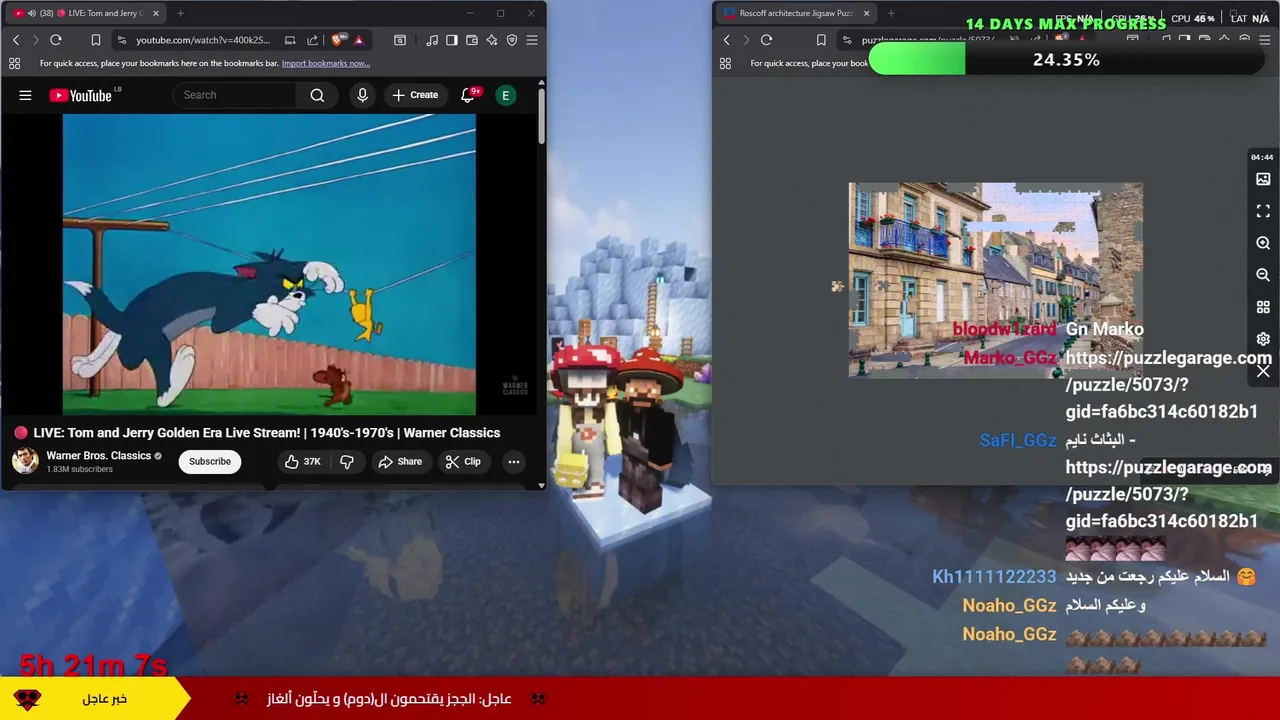This screenshot has width=1280, height=720.
Task: Click the puzzlegarage.com address bar
Action: tap(927, 40)
